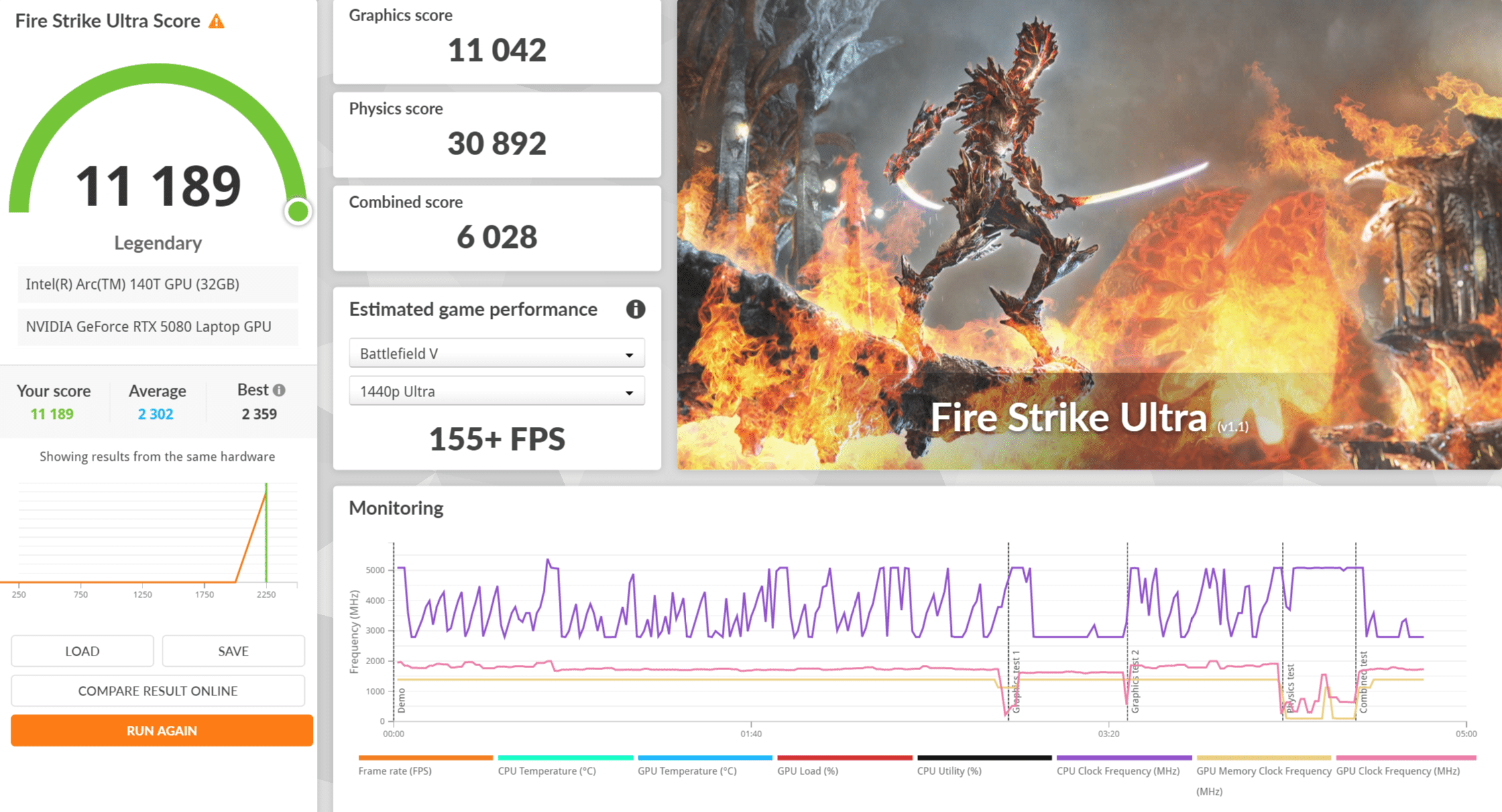Toggle GPU Load (%) legend swatch

click(844, 758)
